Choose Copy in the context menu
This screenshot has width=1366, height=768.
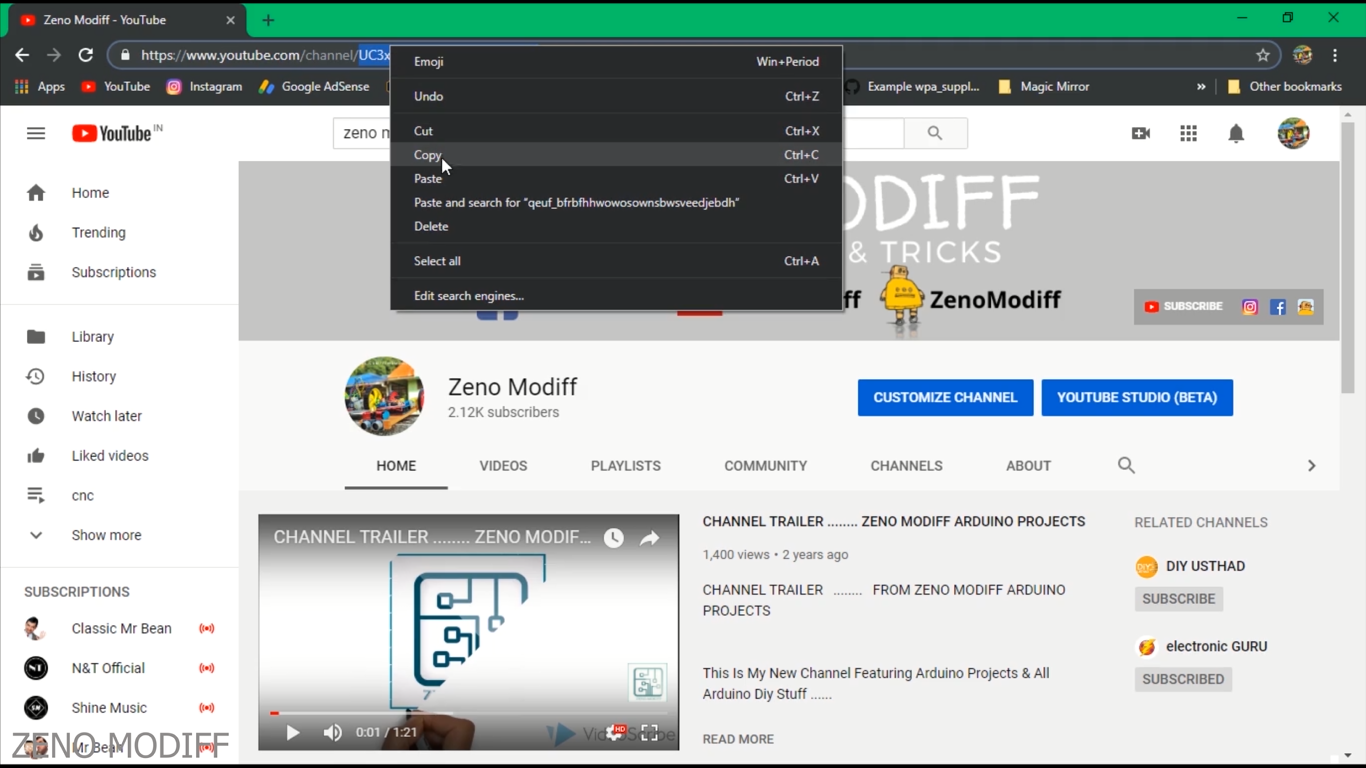(x=616, y=155)
